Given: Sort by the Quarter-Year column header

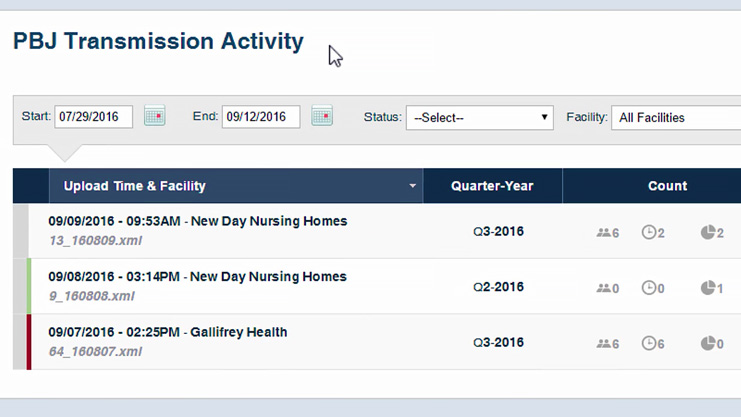Looking at the screenshot, I should tap(492, 186).
